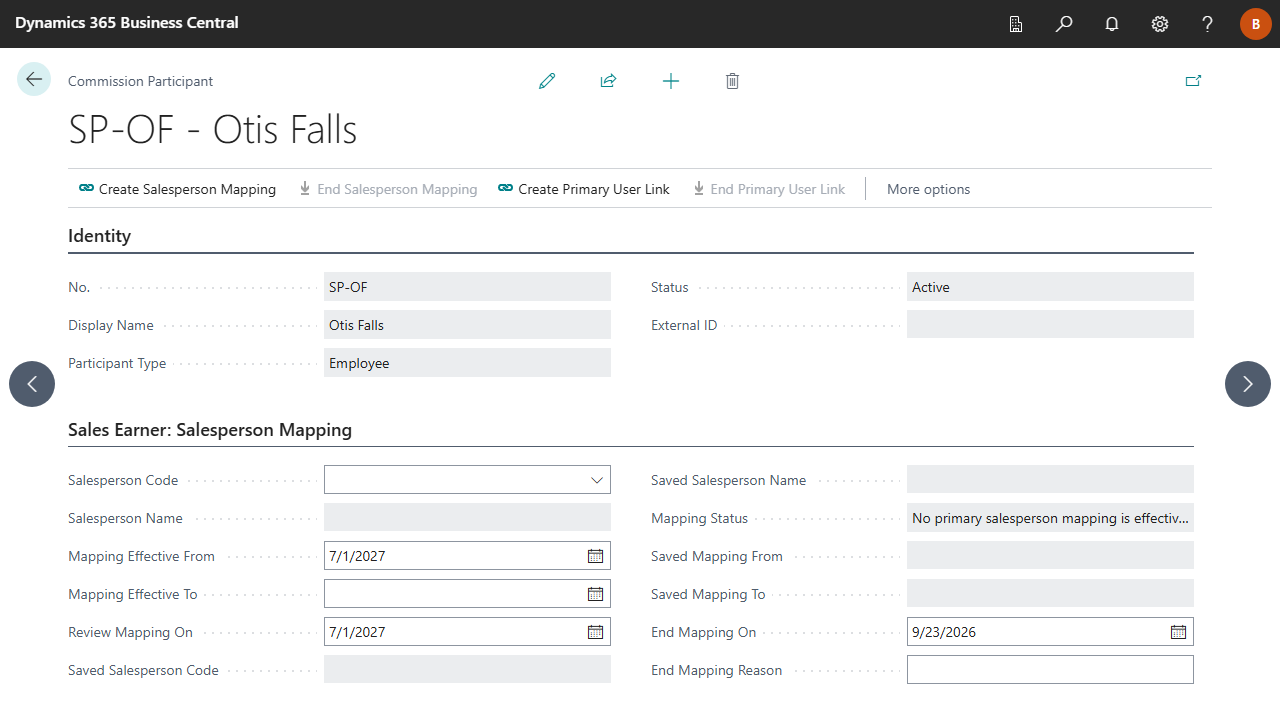Open End Mapping On calendar picker
Screen dimensions: 1280x720
pyautogui.click(x=1178, y=632)
